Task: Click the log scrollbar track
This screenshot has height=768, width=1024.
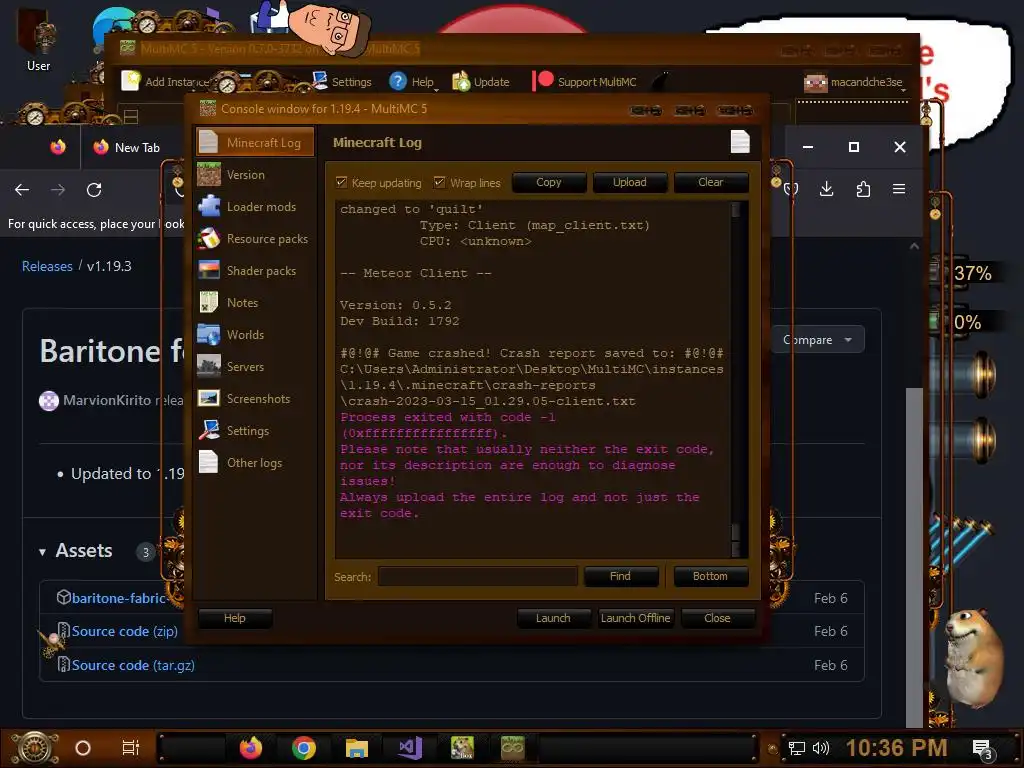Action: point(736,379)
